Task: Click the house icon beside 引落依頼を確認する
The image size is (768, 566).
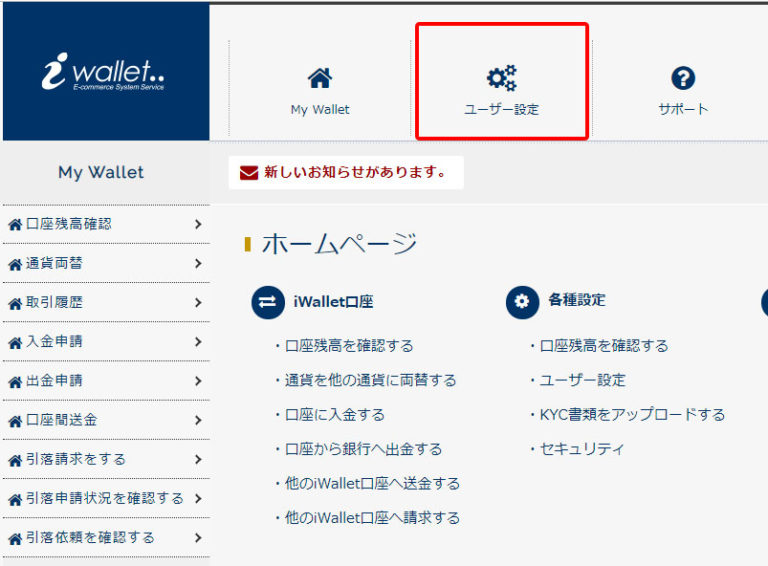Action: (15, 538)
